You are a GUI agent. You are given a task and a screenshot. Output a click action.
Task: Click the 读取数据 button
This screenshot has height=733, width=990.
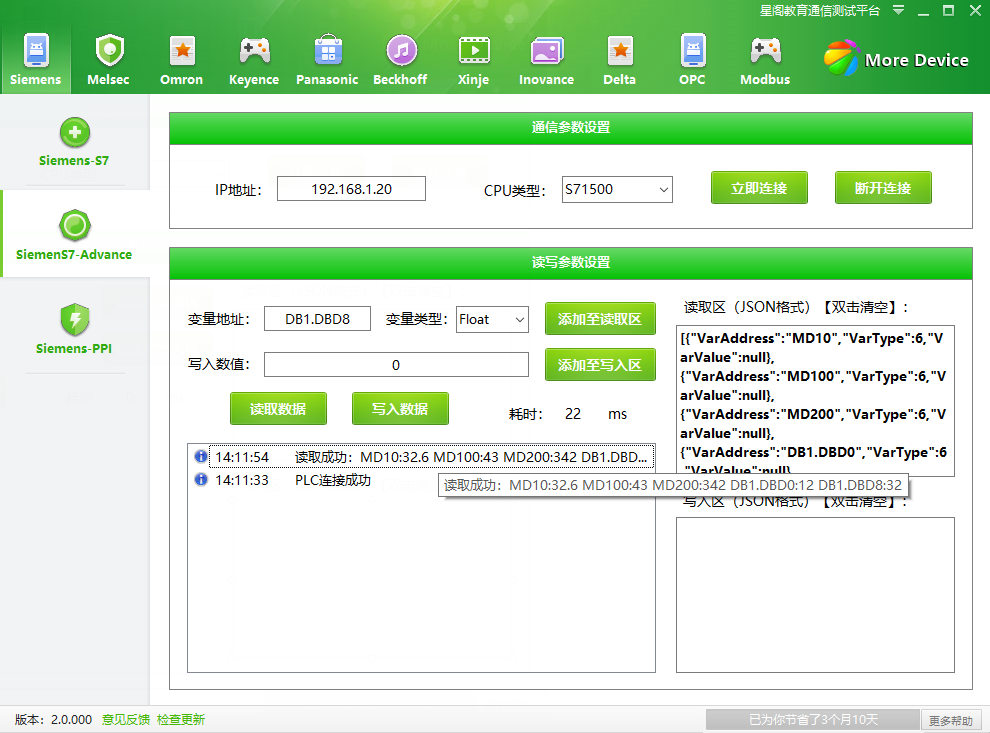coord(278,408)
